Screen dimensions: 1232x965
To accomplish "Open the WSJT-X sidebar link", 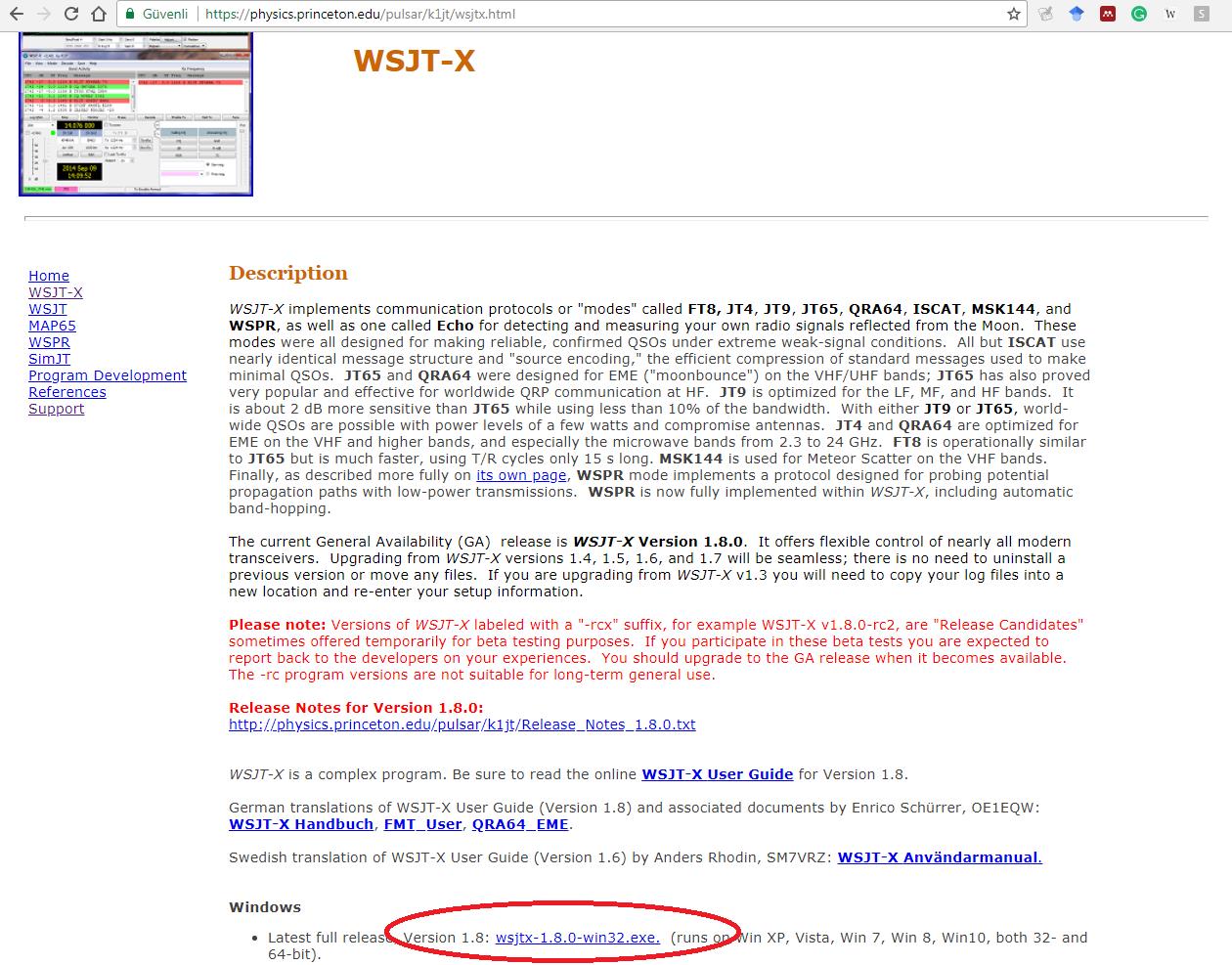I will click(x=56, y=292).
